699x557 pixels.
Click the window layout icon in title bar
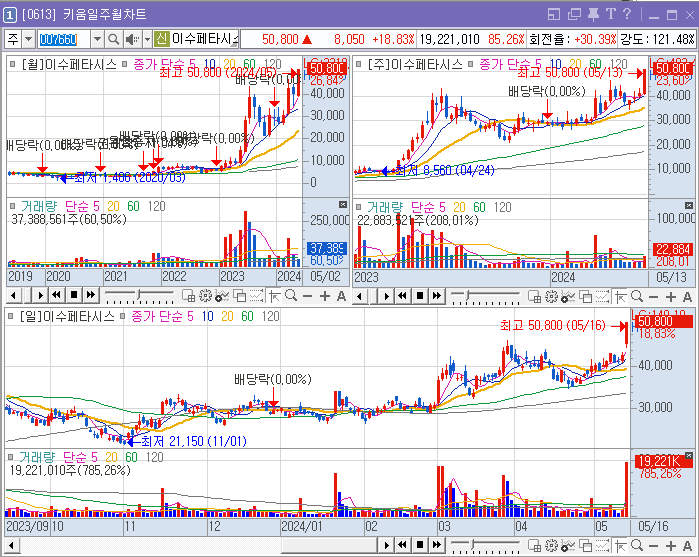click(554, 14)
